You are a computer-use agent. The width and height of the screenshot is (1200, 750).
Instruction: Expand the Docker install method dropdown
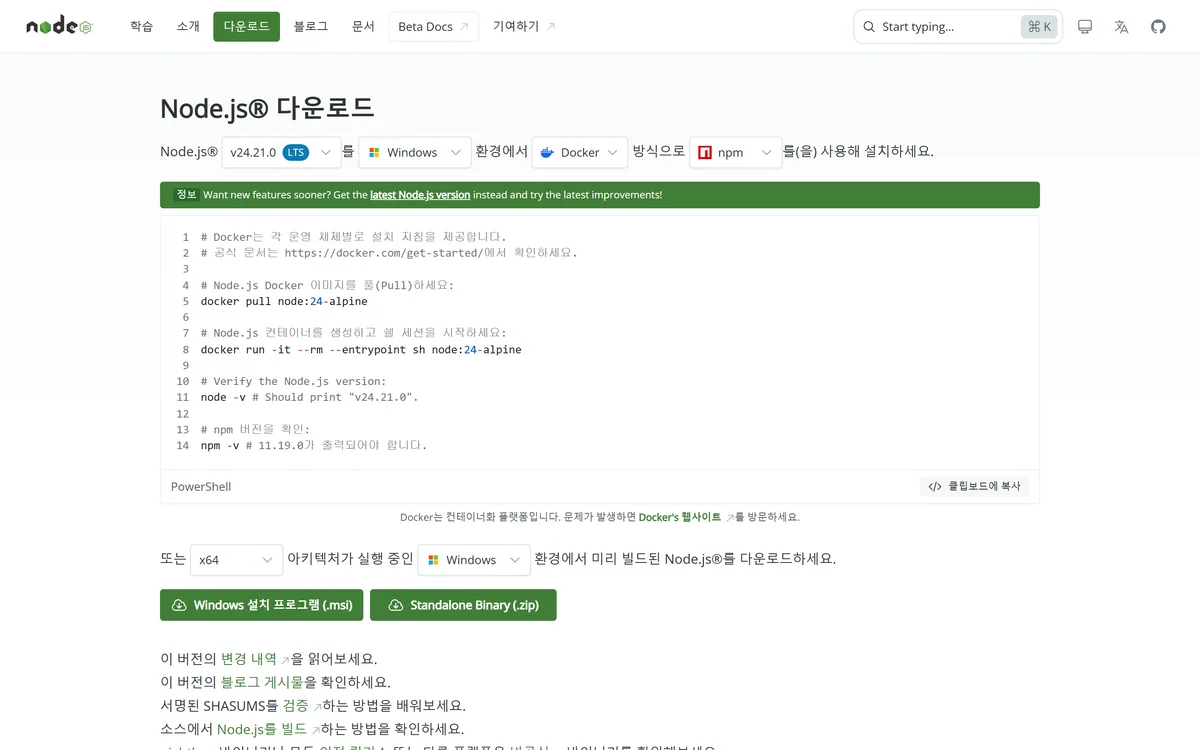coord(580,152)
